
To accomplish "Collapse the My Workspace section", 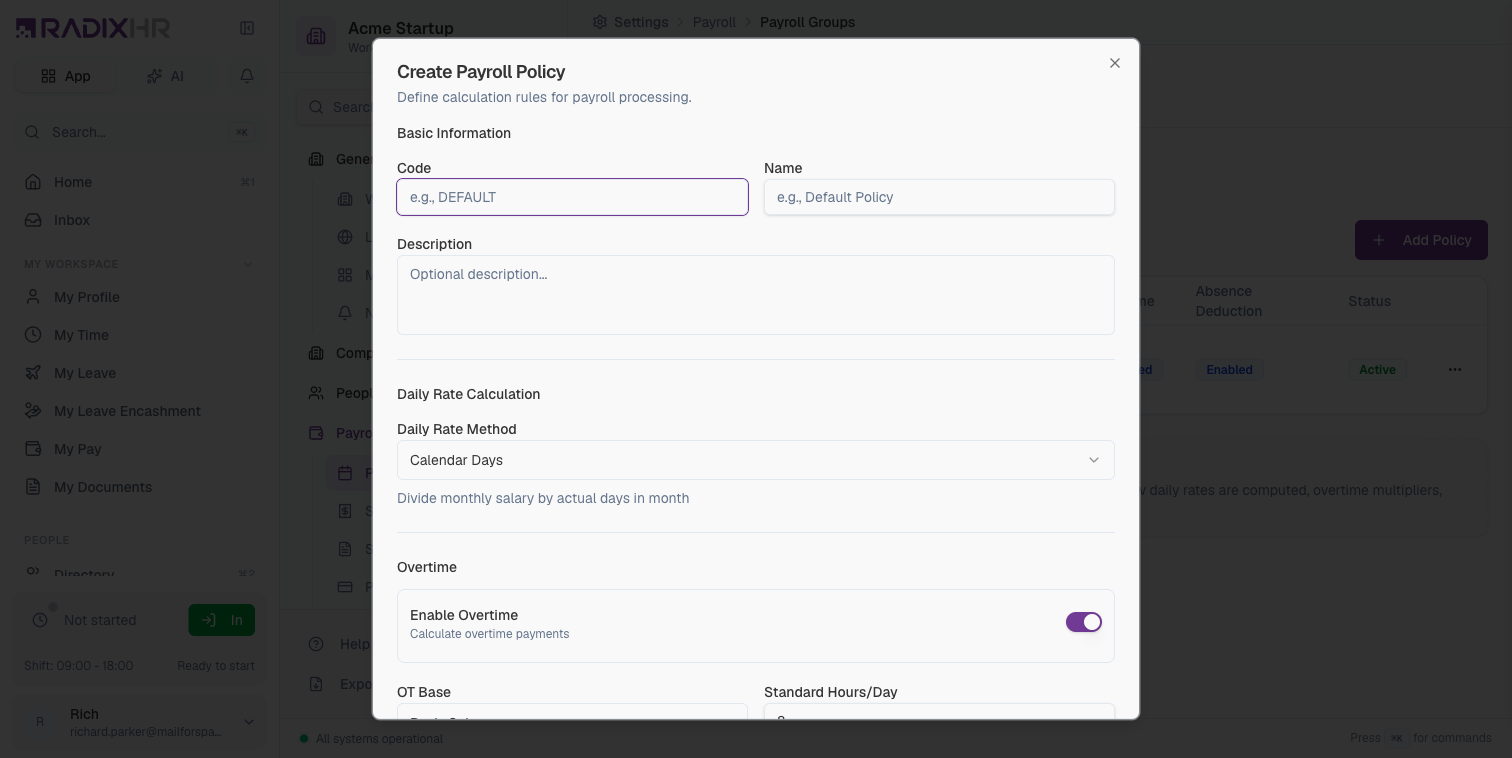I will (249, 264).
